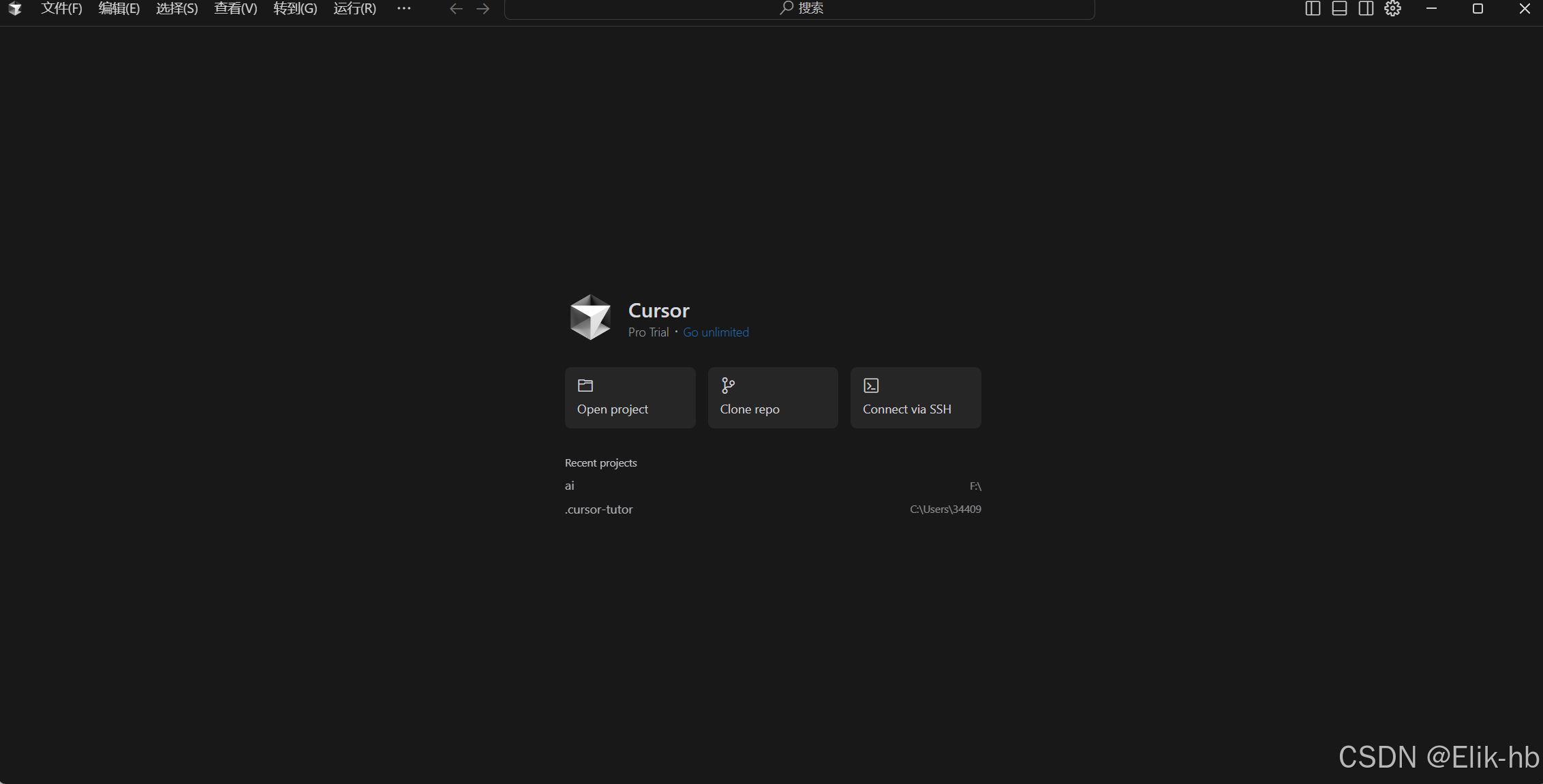Click the Open project button

click(630, 398)
